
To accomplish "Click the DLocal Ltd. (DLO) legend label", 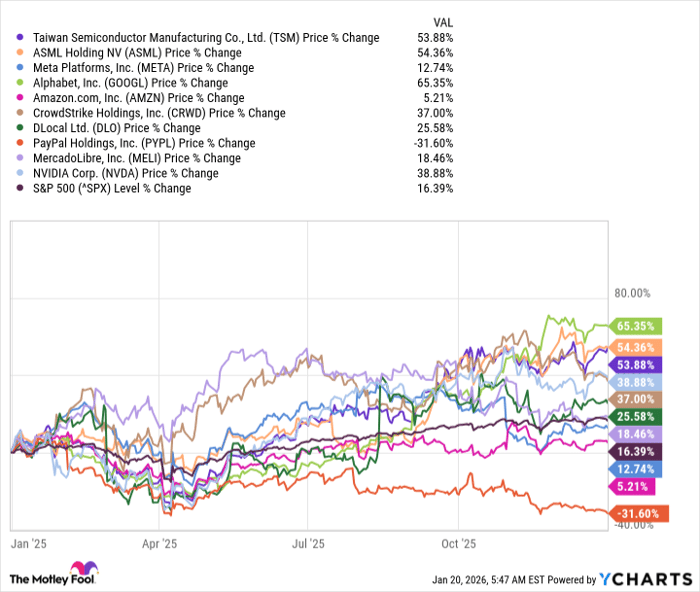I will [116, 128].
